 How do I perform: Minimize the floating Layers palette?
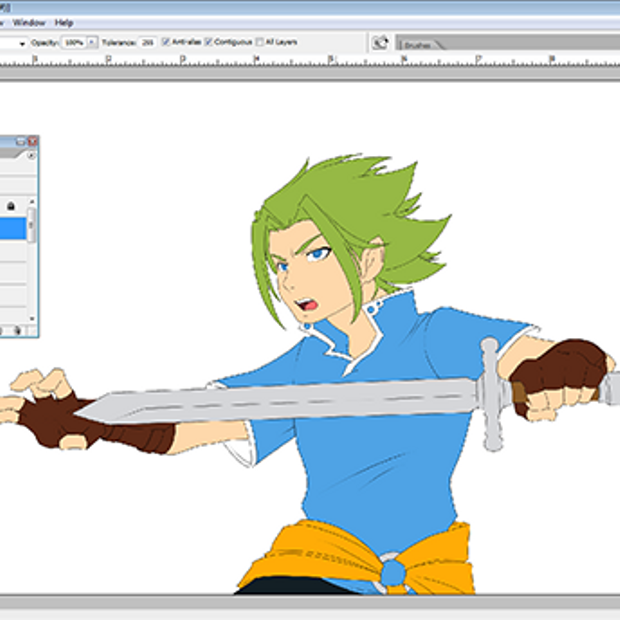pyautogui.click(x=21, y=142)
